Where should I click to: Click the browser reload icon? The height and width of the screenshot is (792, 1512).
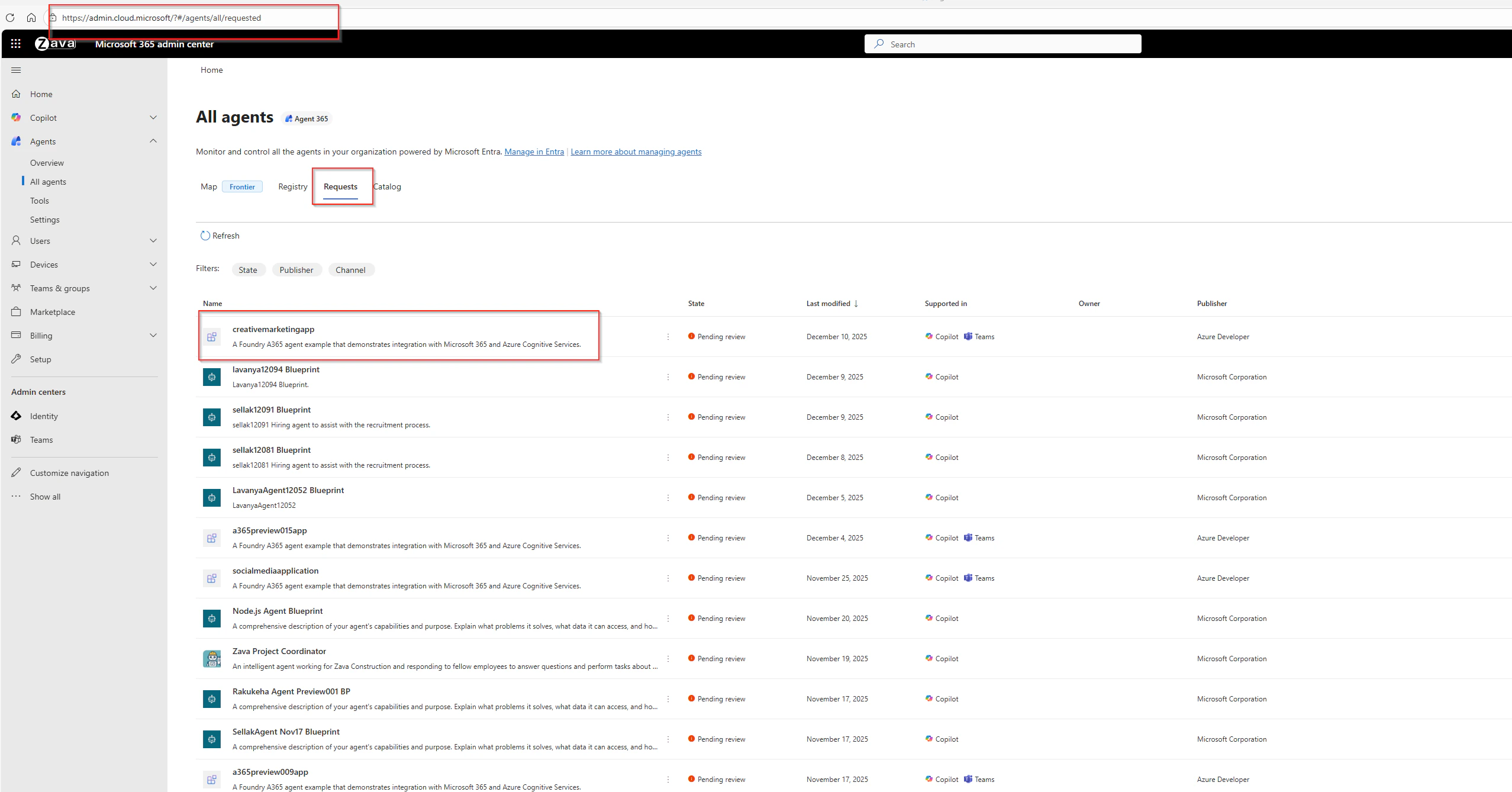[10, 18]
